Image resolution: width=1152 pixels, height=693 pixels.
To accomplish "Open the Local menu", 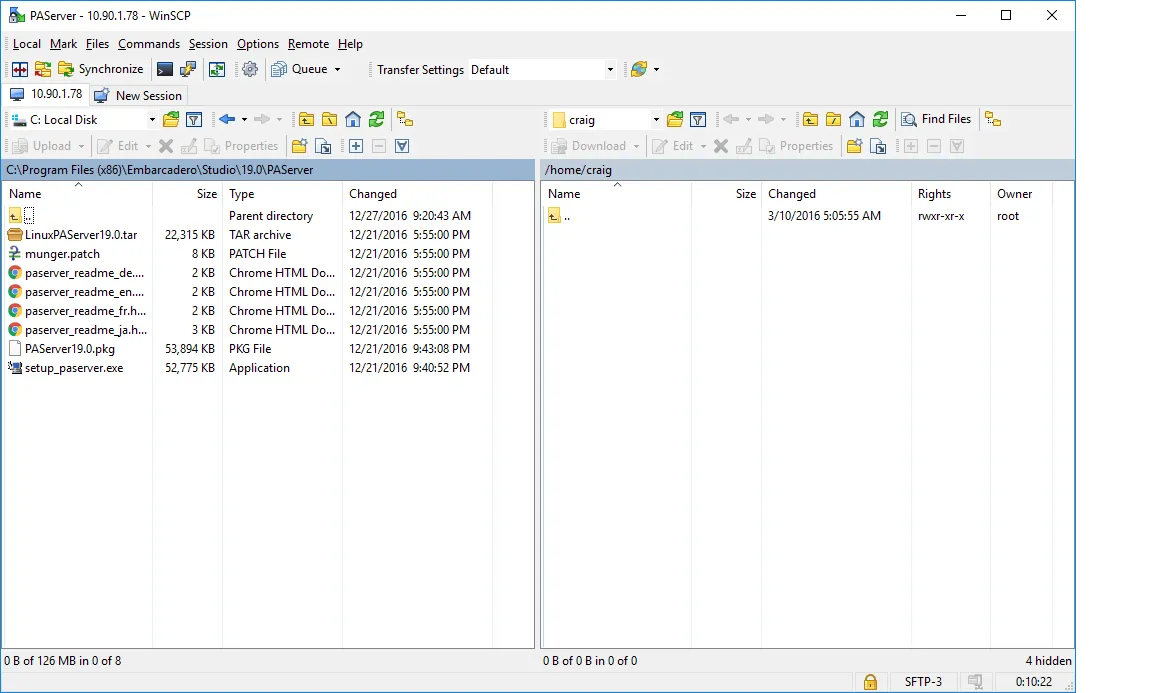I will click(x=26, y=44).
